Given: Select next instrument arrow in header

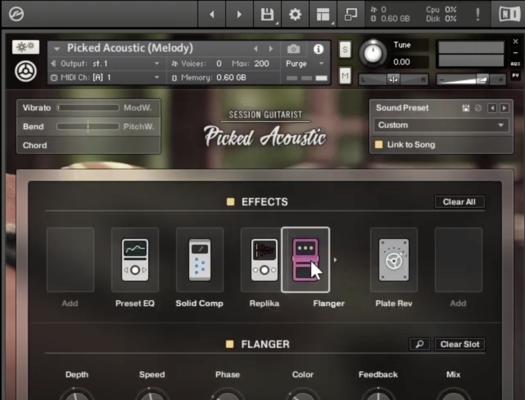Looking at the screenshot, I should pos(271,49).
